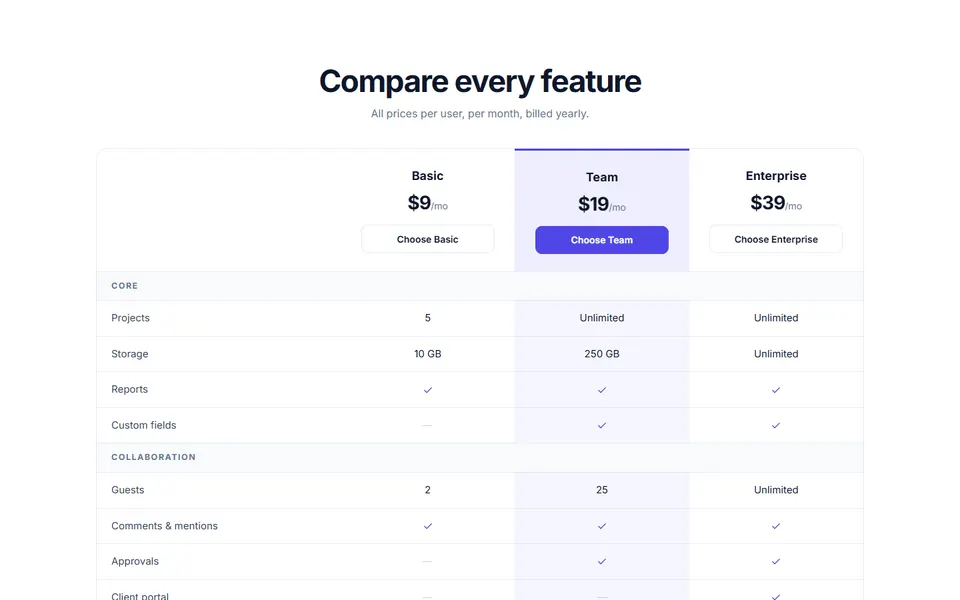This screenshot has height=600, width=960.
Task: Click Comments & mentions checkmark under Team
Action: coord(602,526)
